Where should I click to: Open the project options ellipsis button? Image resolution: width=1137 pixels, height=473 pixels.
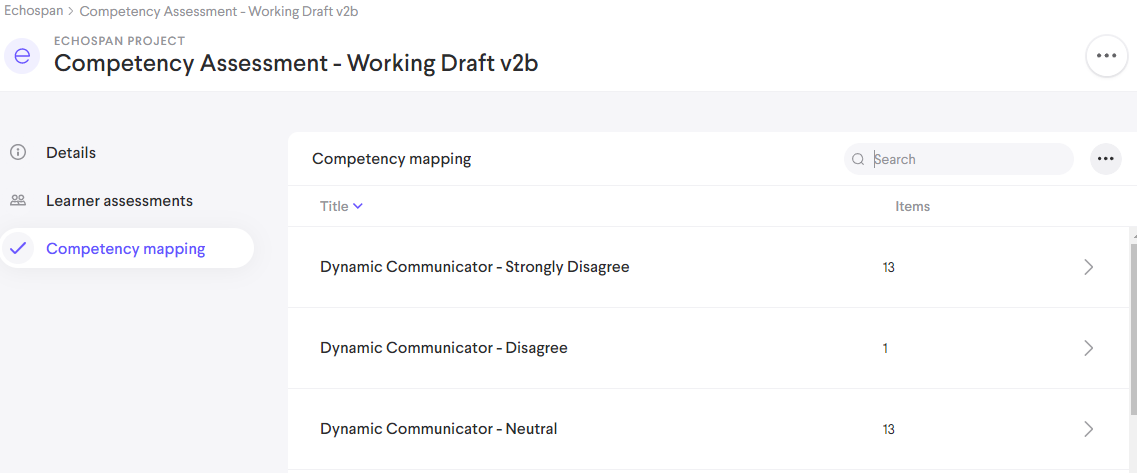click(x=1106, y=56)
